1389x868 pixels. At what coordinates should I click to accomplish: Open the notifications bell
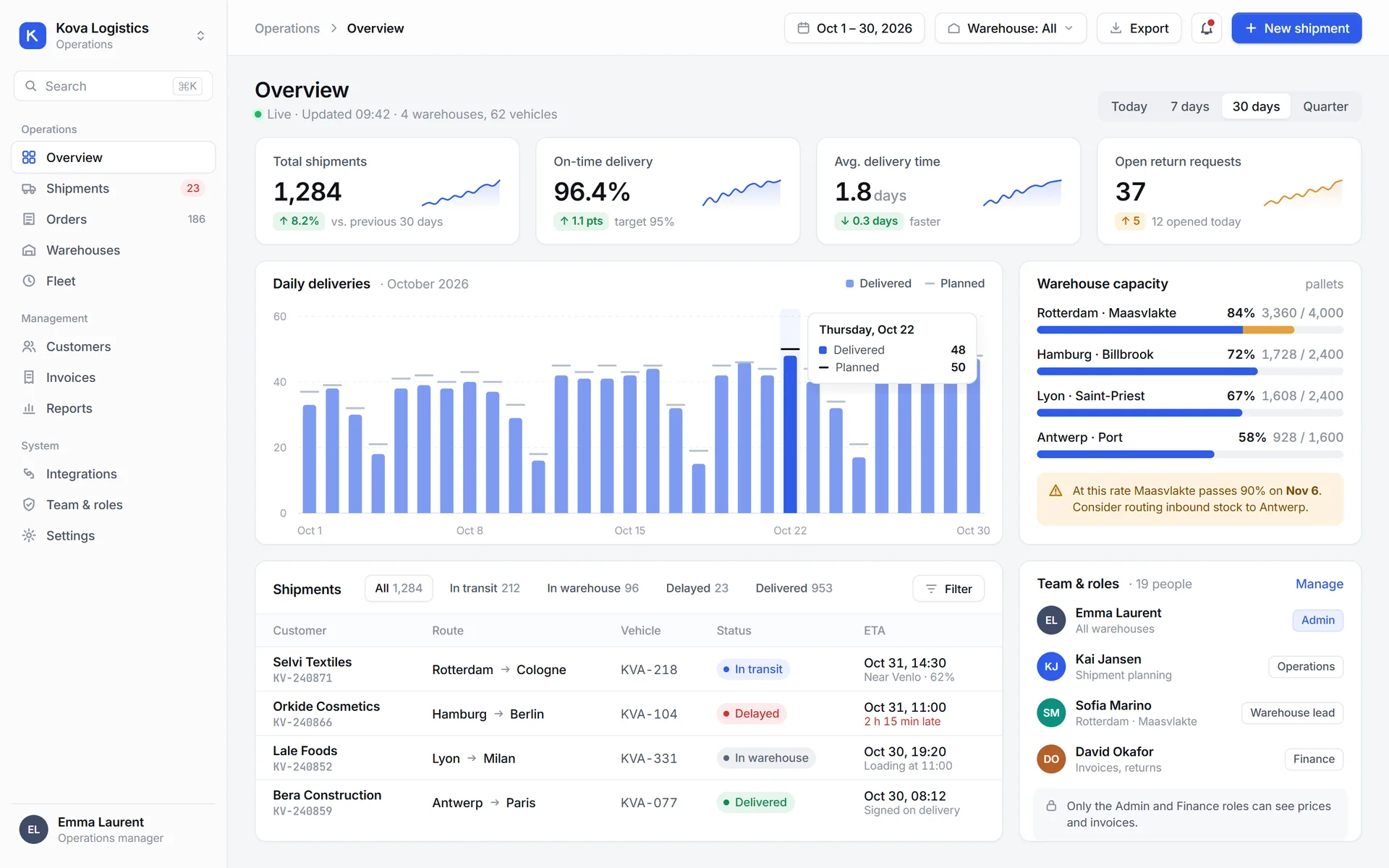(x=1206, y=28)
